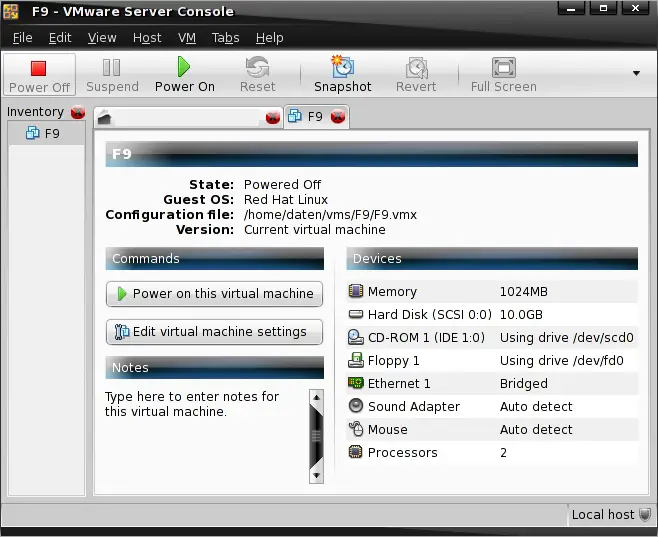Open the View menu
Screen dimensions: 658x537
click(x=102, y=38)
